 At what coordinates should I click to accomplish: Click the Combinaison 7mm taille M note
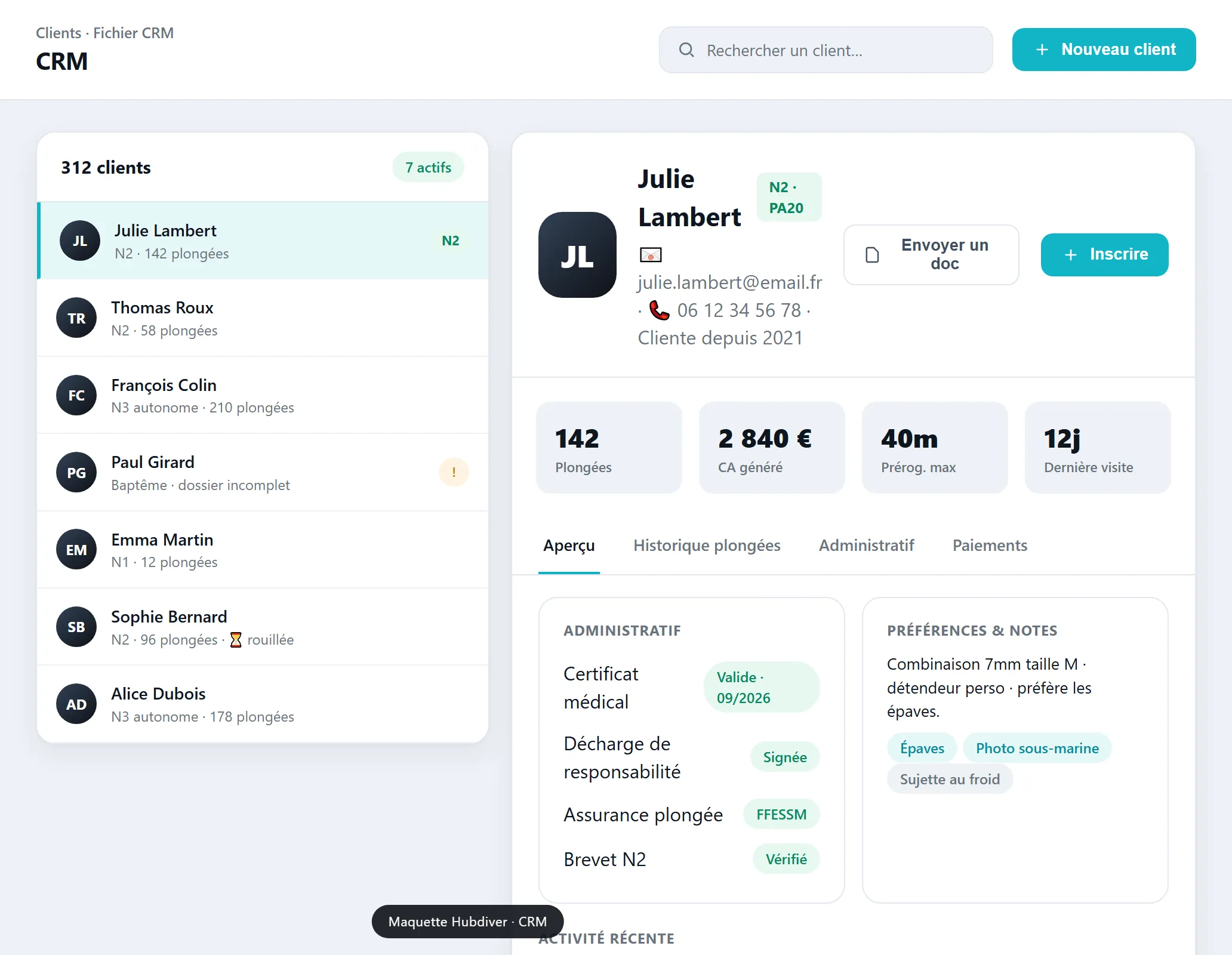pos(990,688)
